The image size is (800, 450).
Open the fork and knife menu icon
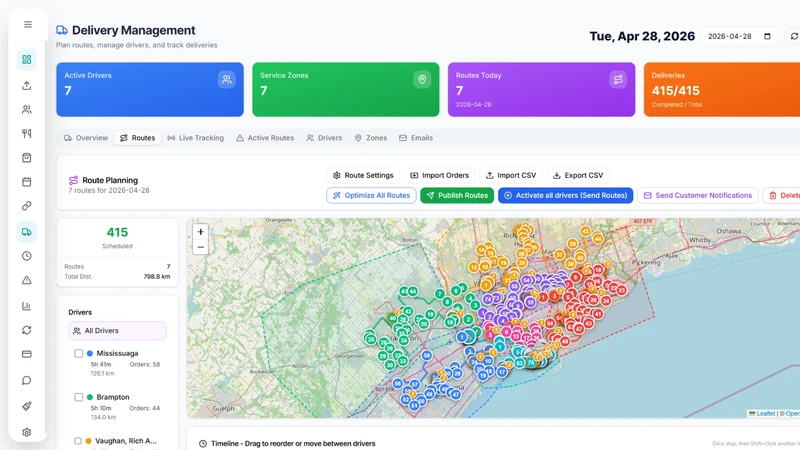[27, 133]
